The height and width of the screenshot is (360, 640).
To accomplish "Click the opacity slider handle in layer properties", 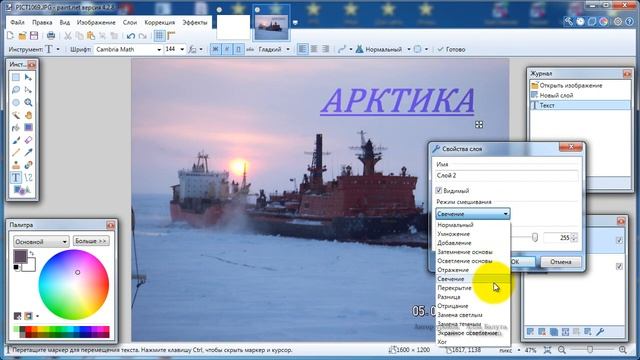I will click(x=535, y=237).
